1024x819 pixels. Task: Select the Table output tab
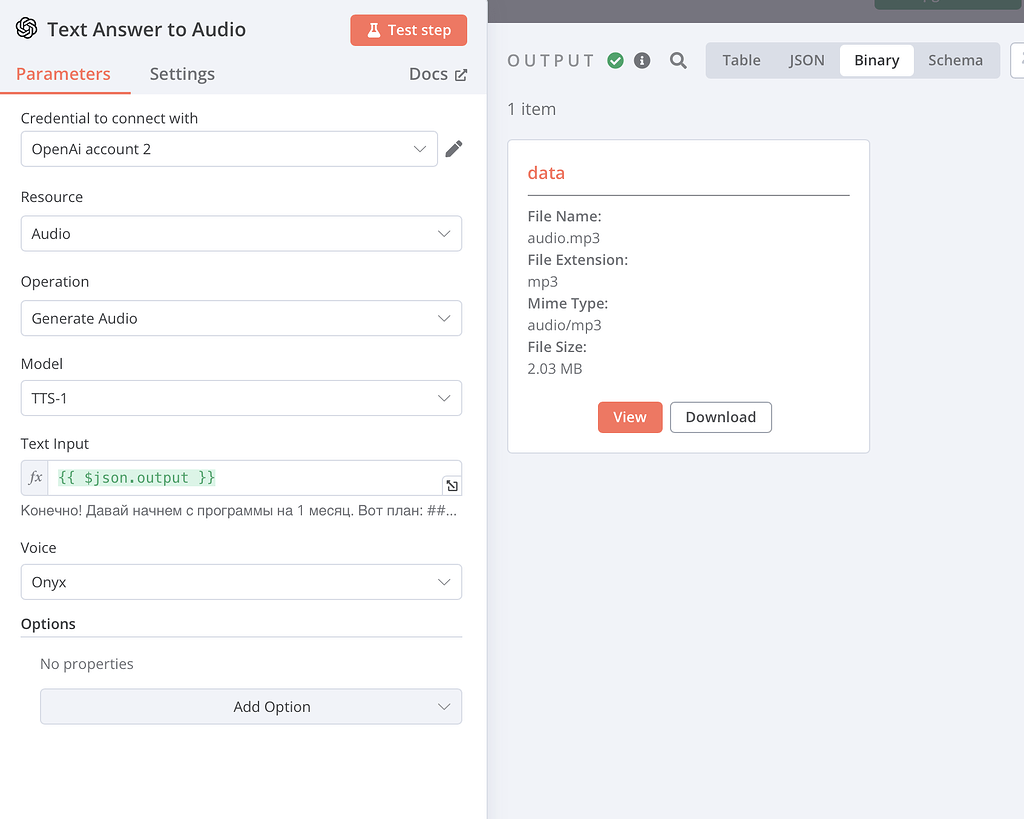741,60
